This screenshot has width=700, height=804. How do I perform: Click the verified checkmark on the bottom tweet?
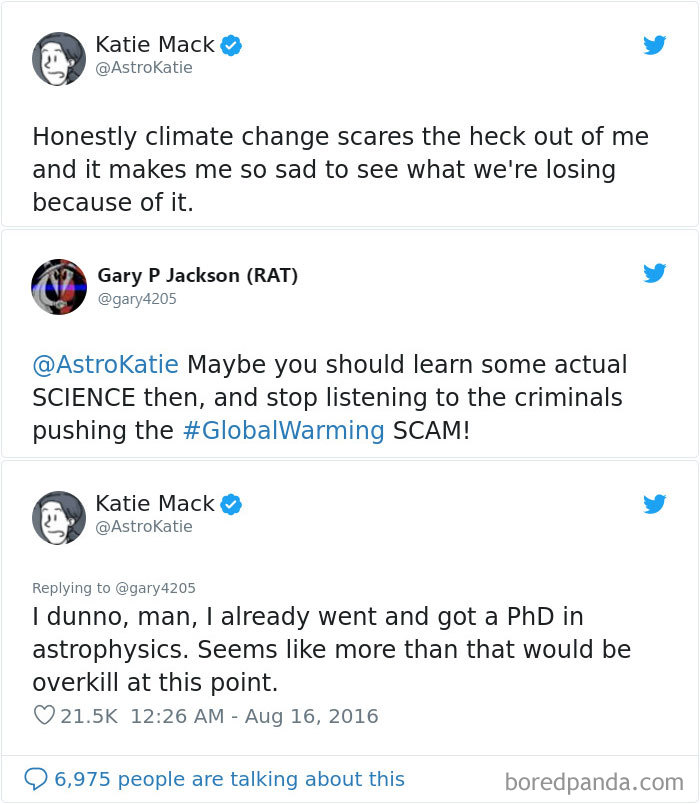click(x=230, y=503)
